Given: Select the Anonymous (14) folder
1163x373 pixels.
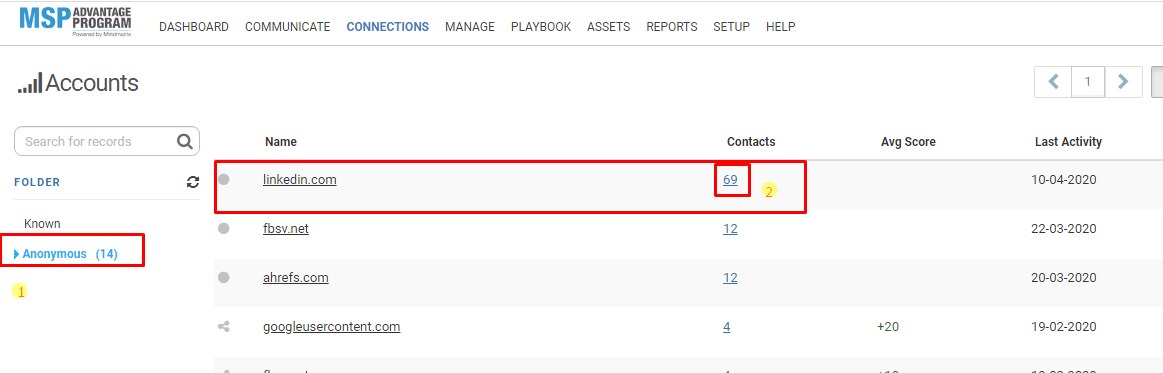Looking at the screenshot, I should (70, 254).
